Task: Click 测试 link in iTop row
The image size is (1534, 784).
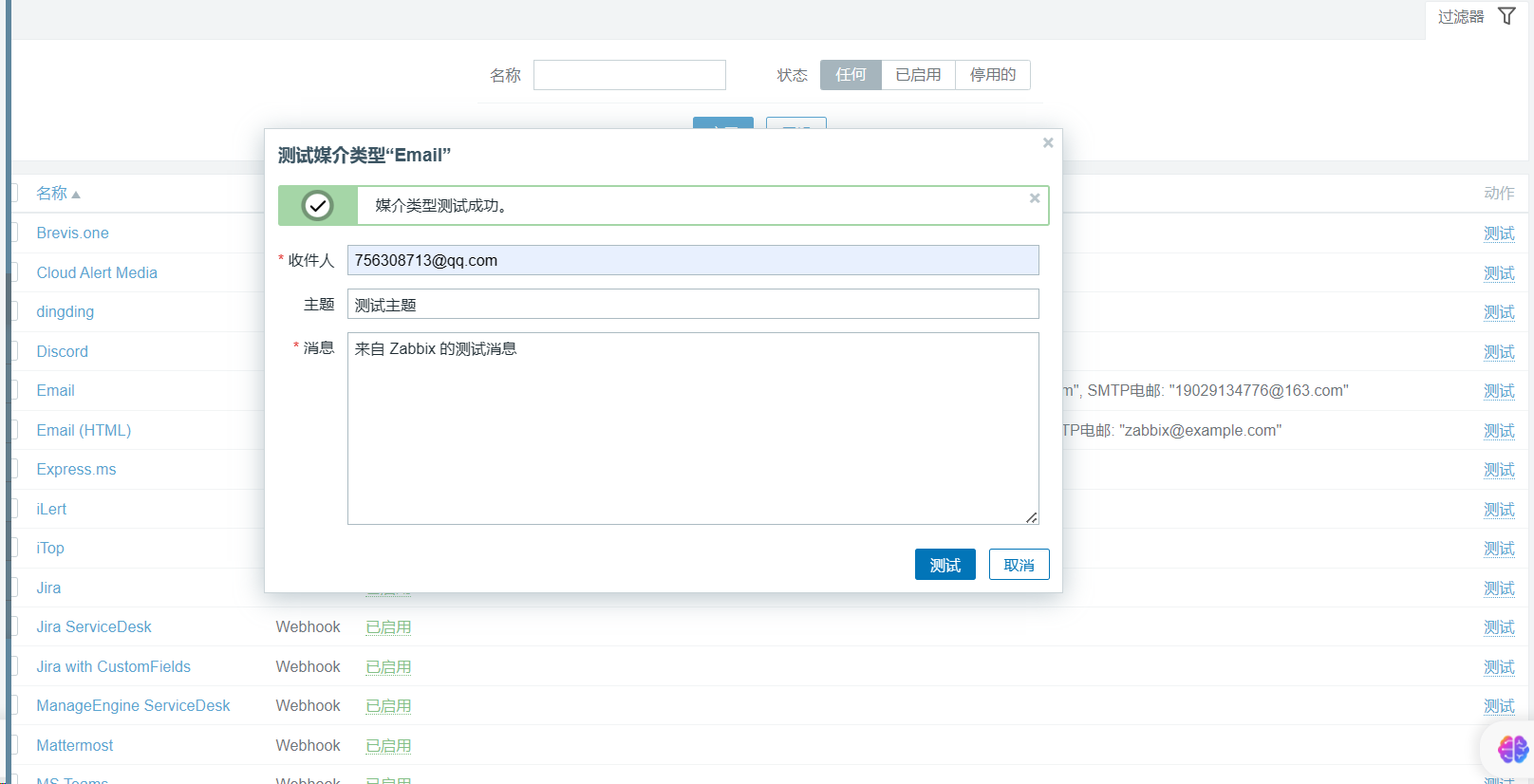Action: click(x=1499, y=549)
